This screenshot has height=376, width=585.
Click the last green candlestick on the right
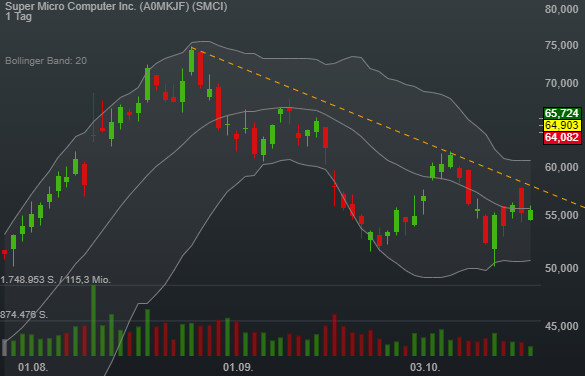[531, 214]
